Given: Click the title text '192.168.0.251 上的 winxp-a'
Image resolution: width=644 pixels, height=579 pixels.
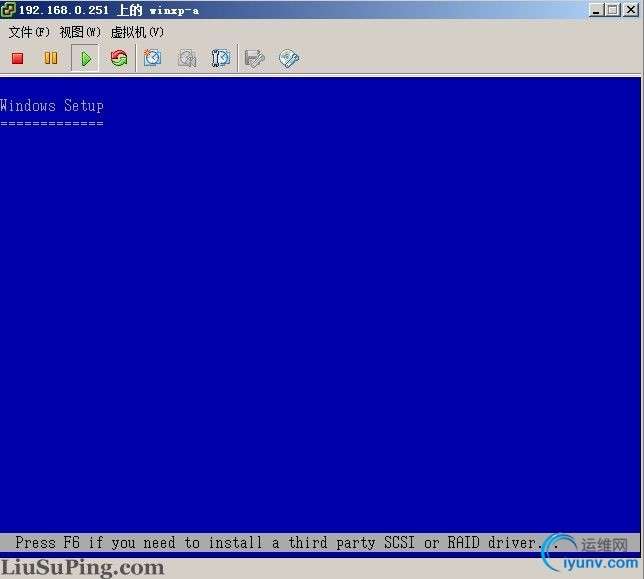Looking at the screenshot, I should pos(109,10).
